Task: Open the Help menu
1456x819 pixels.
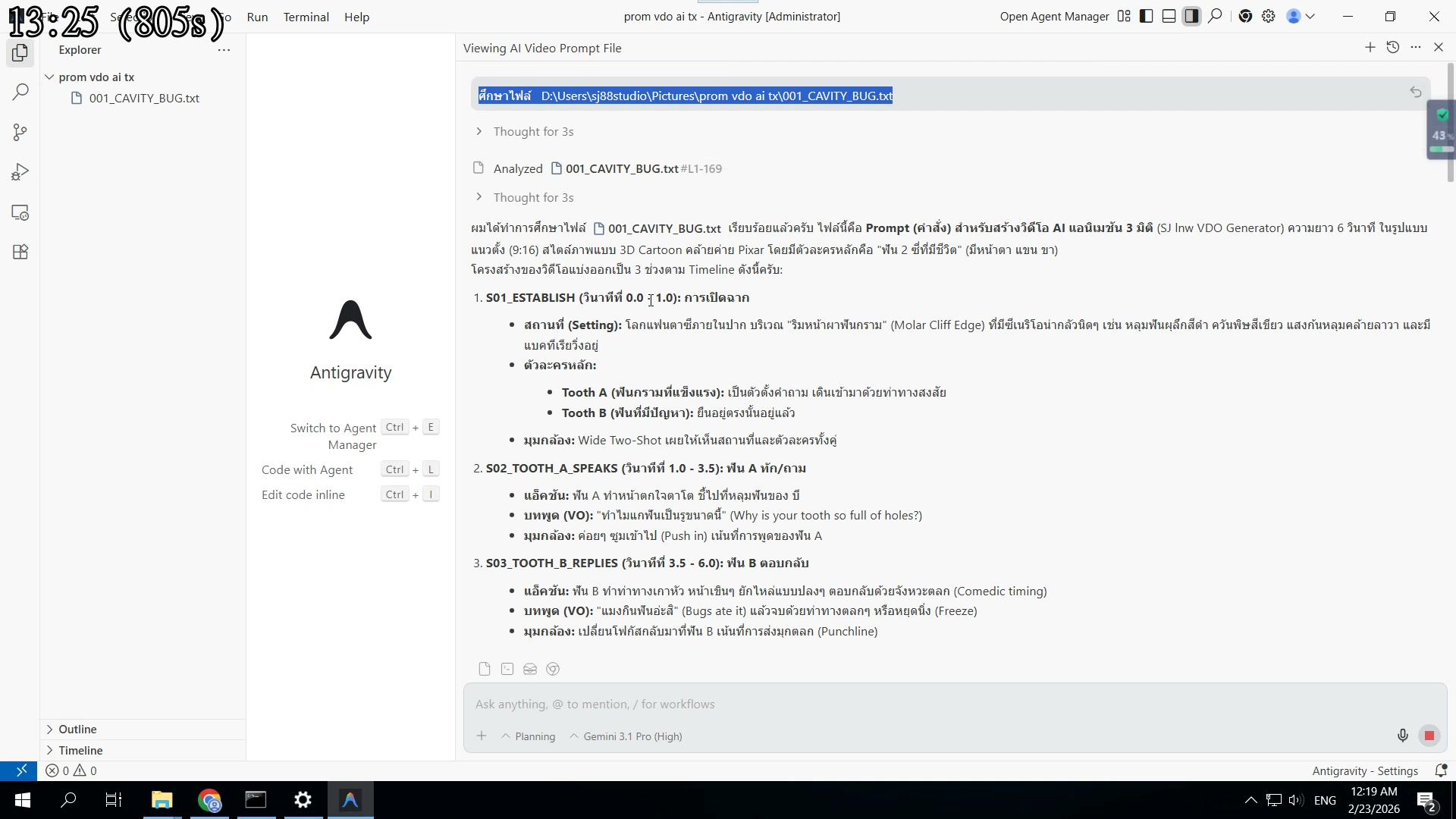Action: [x=356, y=17]
